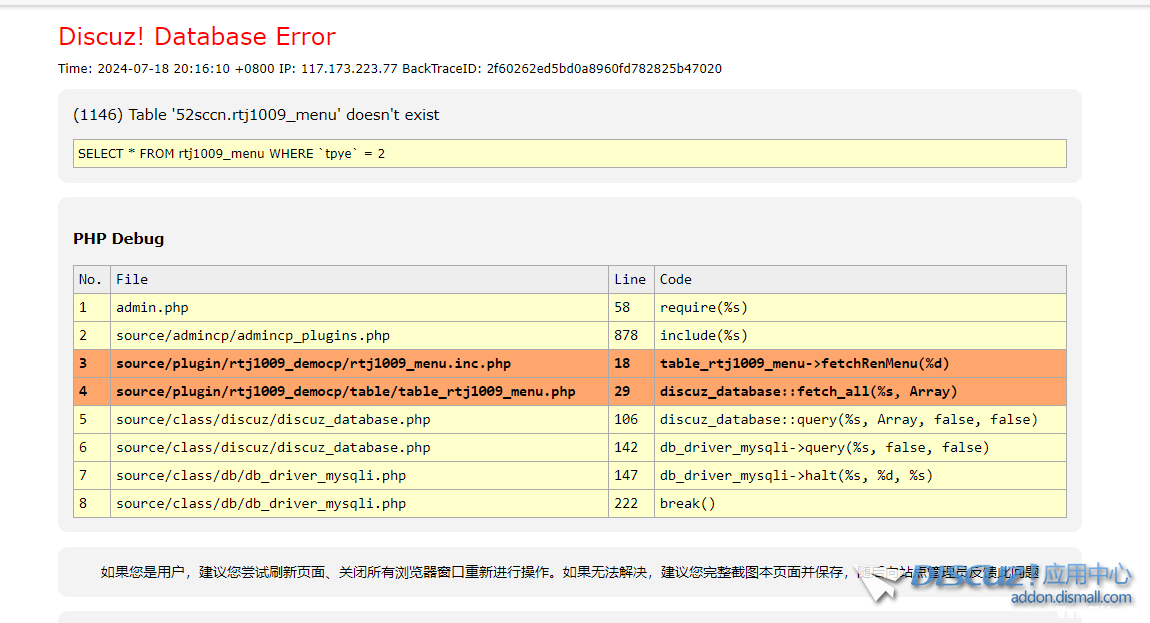1150x623 pixels.
Task: Click the addon.dismall.com watermark text
Action: [x=1071, y=598]
